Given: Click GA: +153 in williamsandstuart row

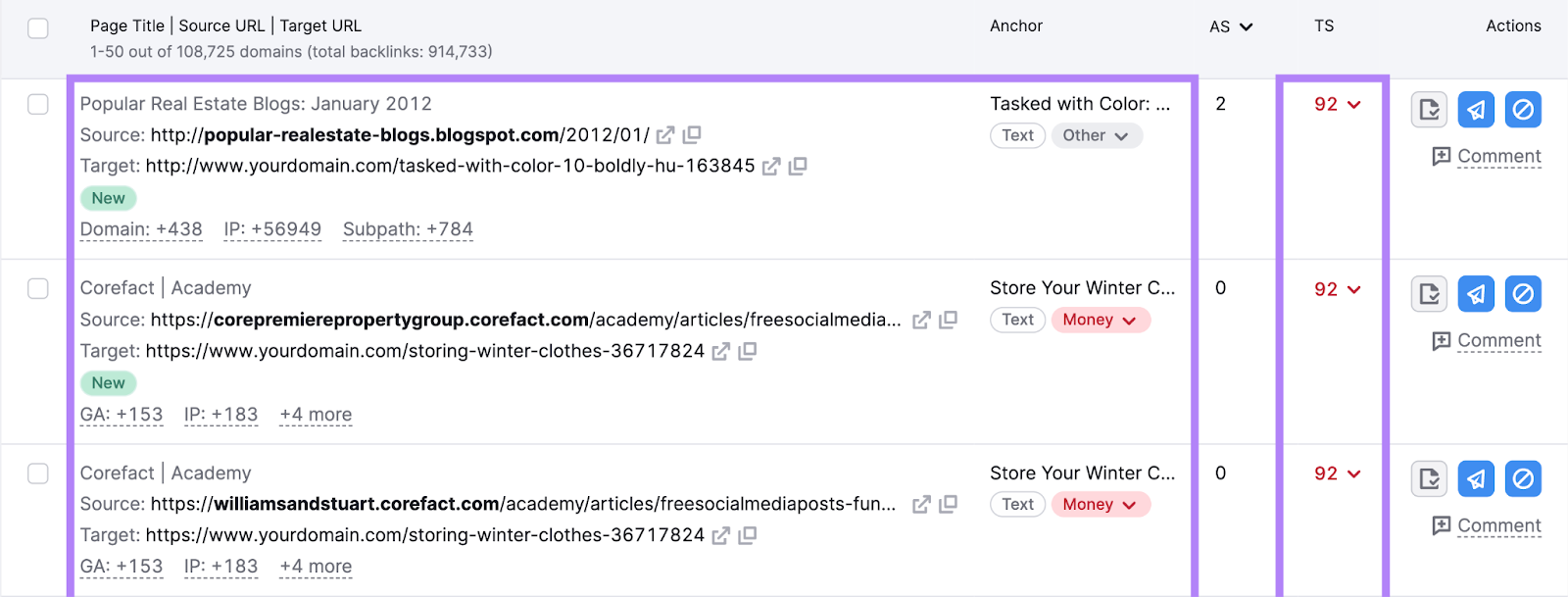Looking at the screenshot, I should click(x=122, y=567).
